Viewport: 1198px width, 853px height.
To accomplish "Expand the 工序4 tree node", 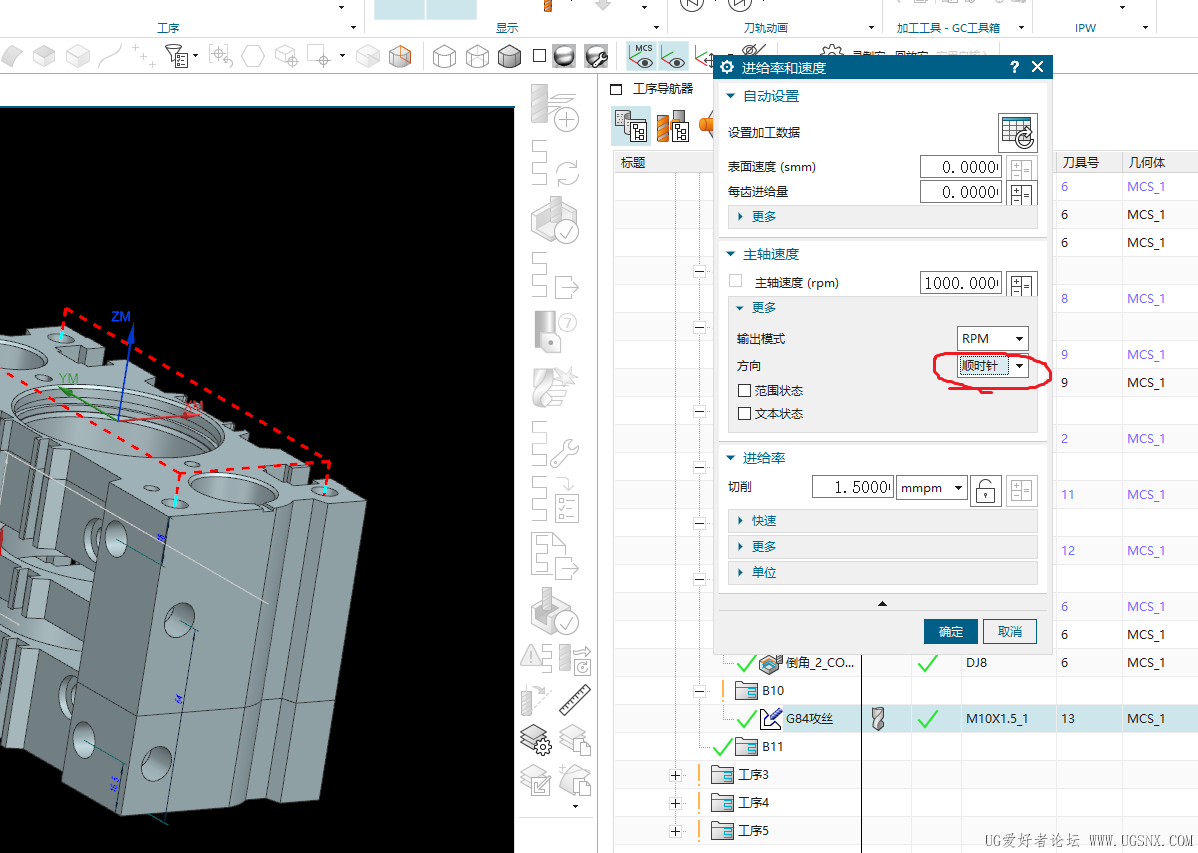I will [x=675, y=803].
